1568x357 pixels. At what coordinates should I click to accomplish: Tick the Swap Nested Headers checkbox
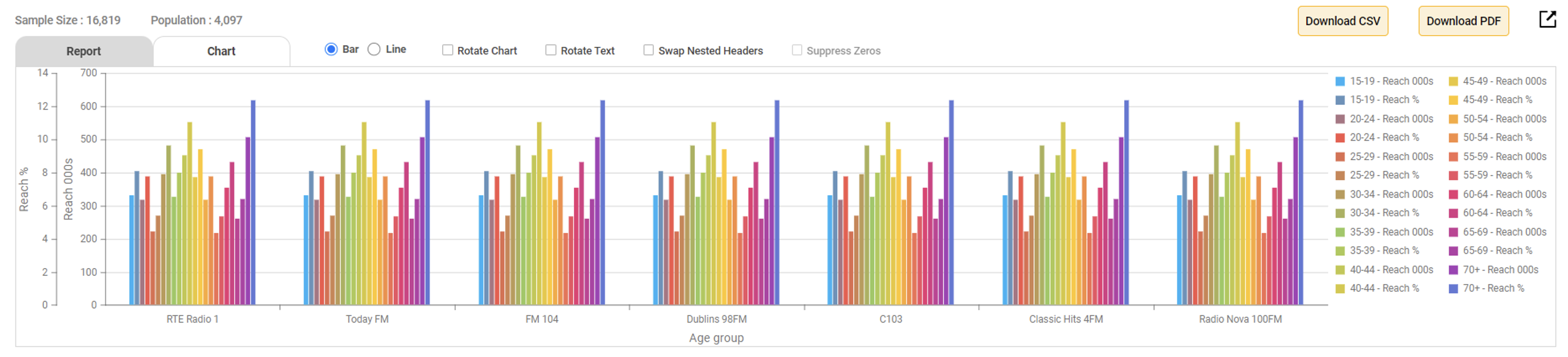click(x=648, y=50)
